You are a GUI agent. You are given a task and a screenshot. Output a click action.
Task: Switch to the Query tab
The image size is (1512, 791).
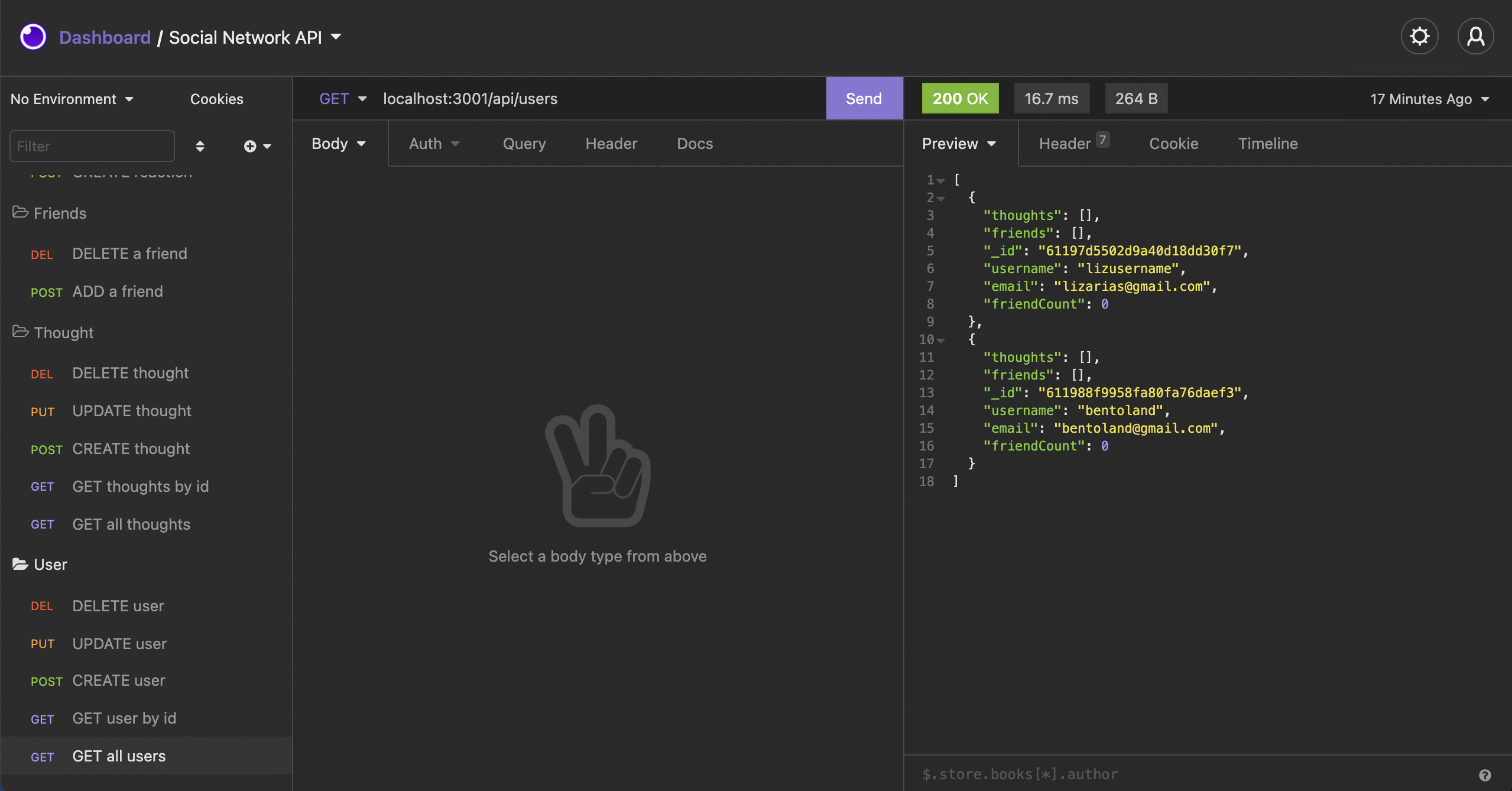click(524, 144)
